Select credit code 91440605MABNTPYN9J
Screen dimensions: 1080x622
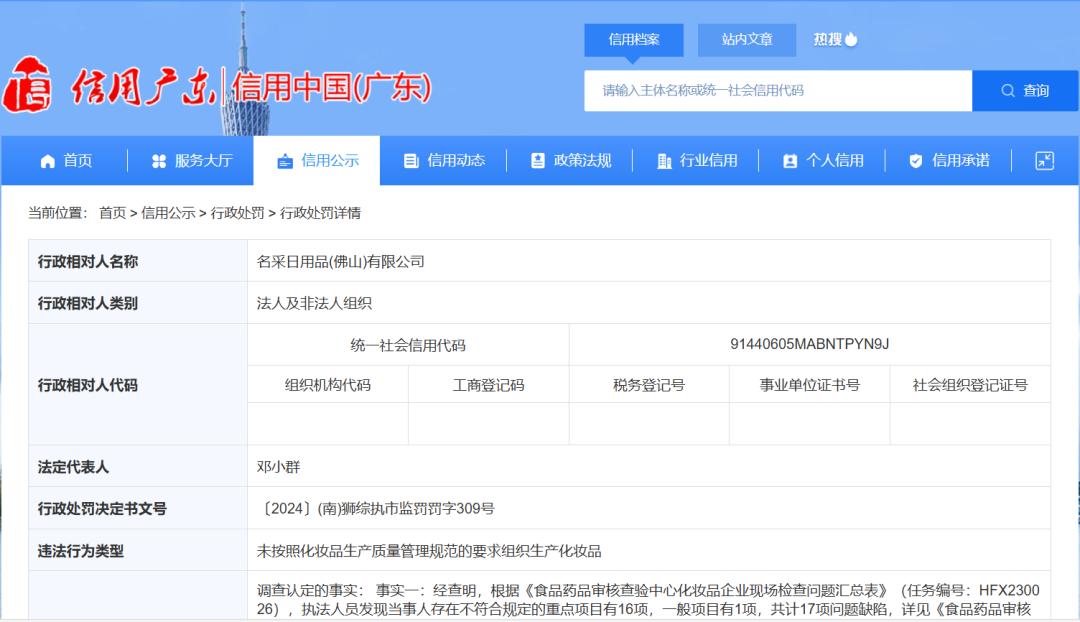(x=809, y=344)
